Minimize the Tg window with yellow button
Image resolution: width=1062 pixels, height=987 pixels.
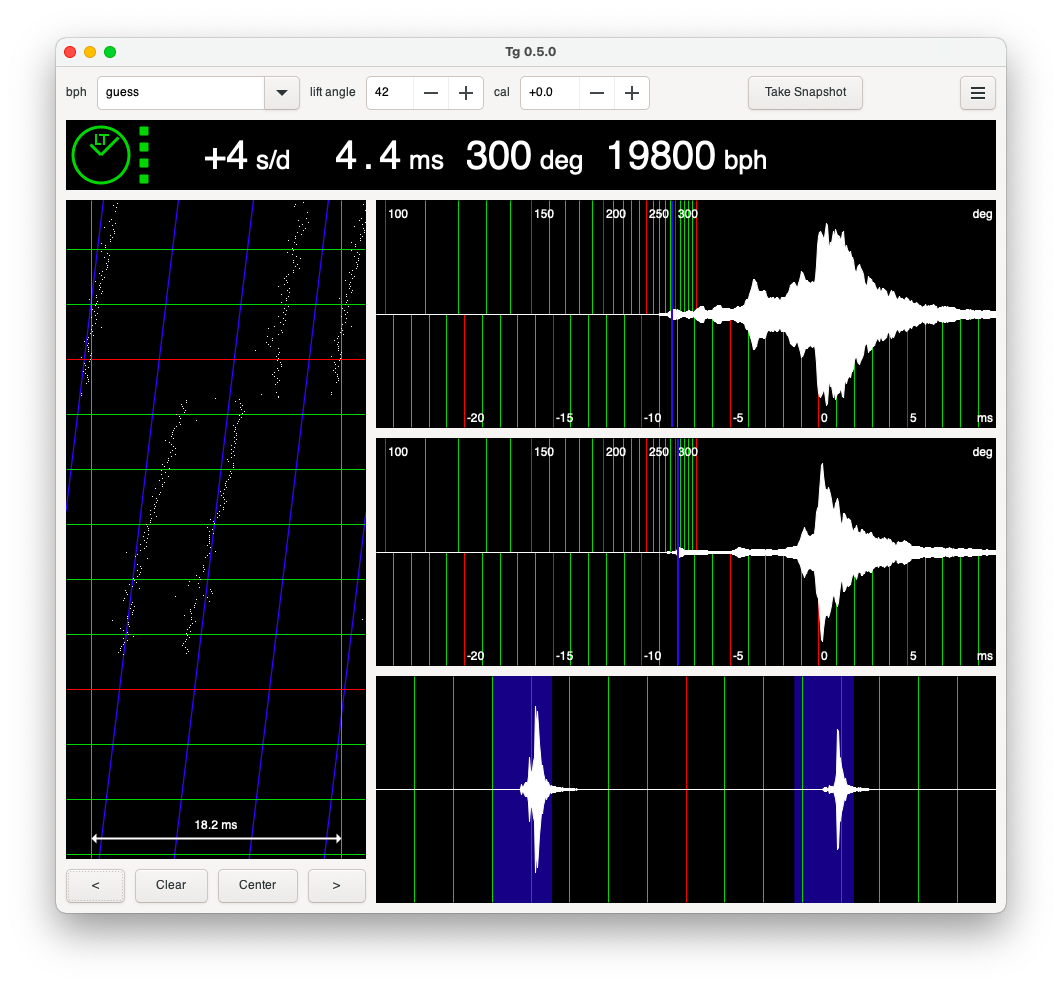[x=90, y=52]
